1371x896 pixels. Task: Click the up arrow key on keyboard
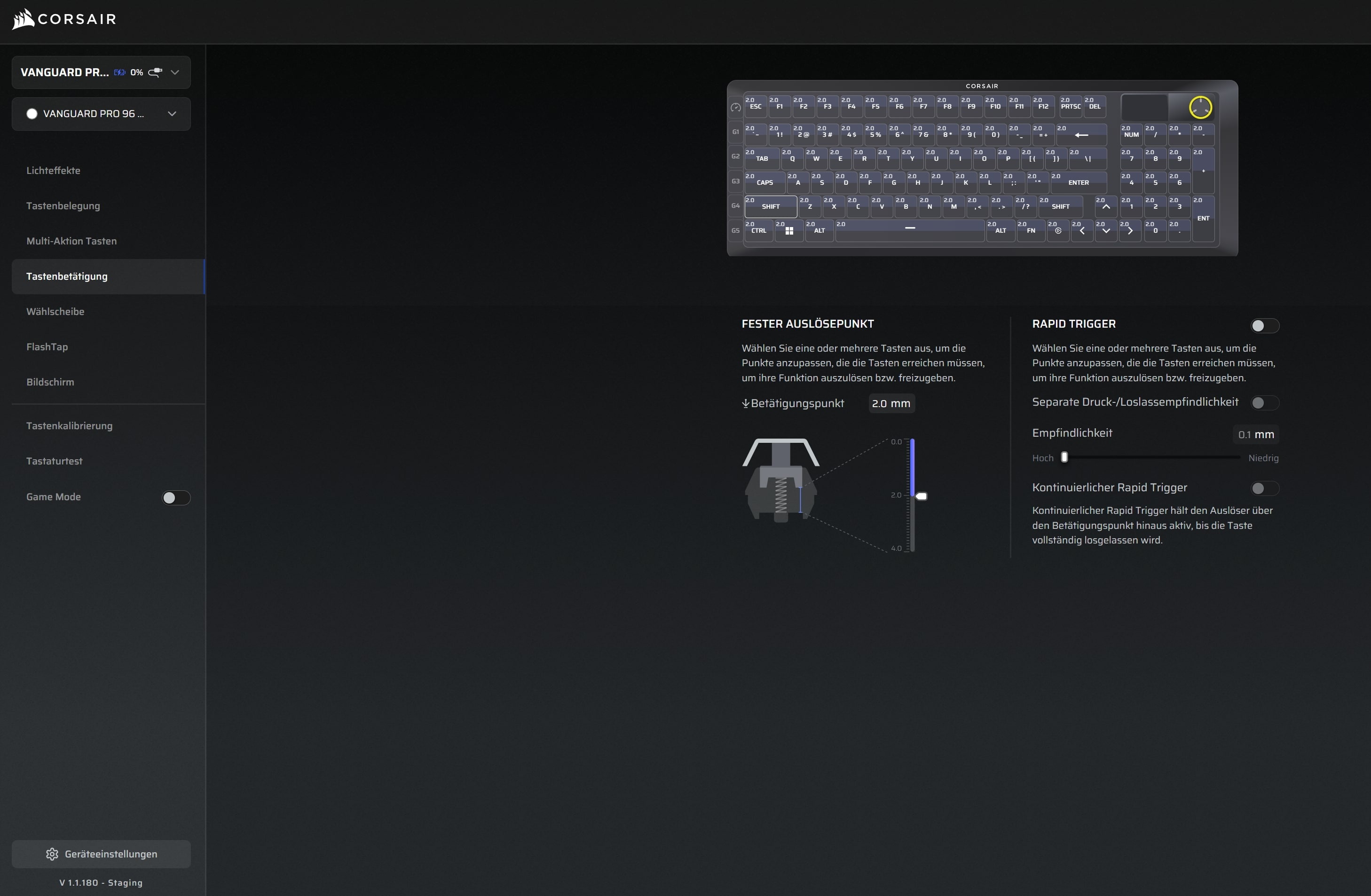1105,206
